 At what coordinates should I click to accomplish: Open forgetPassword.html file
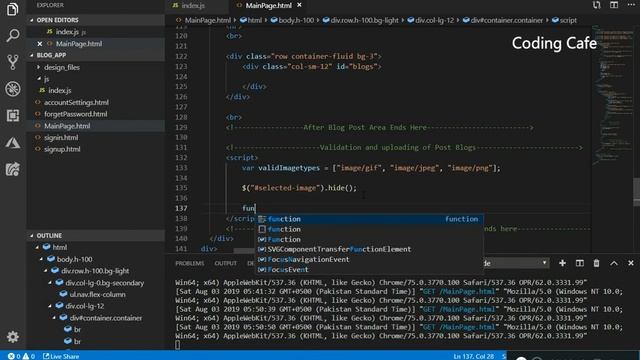(x=76, y=114)
